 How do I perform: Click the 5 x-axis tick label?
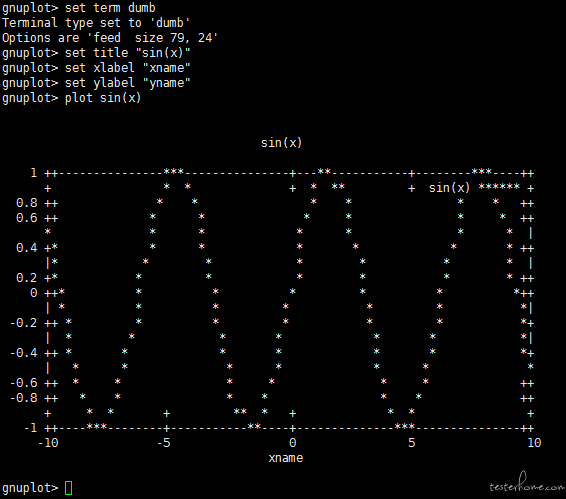[x=412, y=443]
